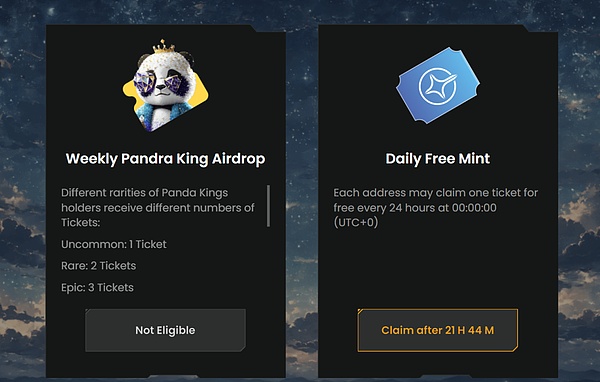Click the Not Eligible button
Image resolution: width=600 pixels, height=382 pixels.
[x=165, y=330]
